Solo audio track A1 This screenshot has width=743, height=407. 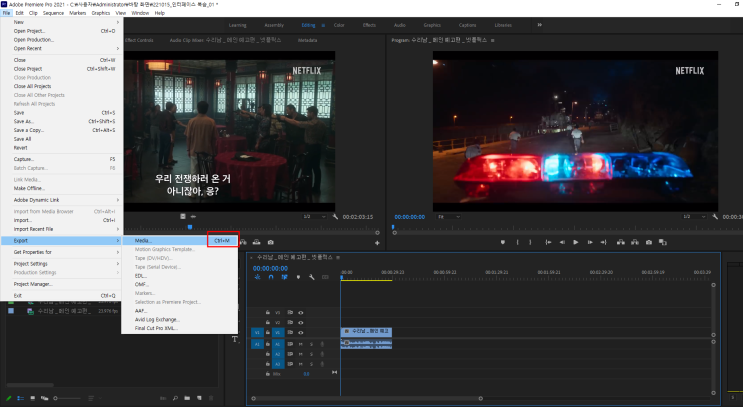(x=311, y=344)
